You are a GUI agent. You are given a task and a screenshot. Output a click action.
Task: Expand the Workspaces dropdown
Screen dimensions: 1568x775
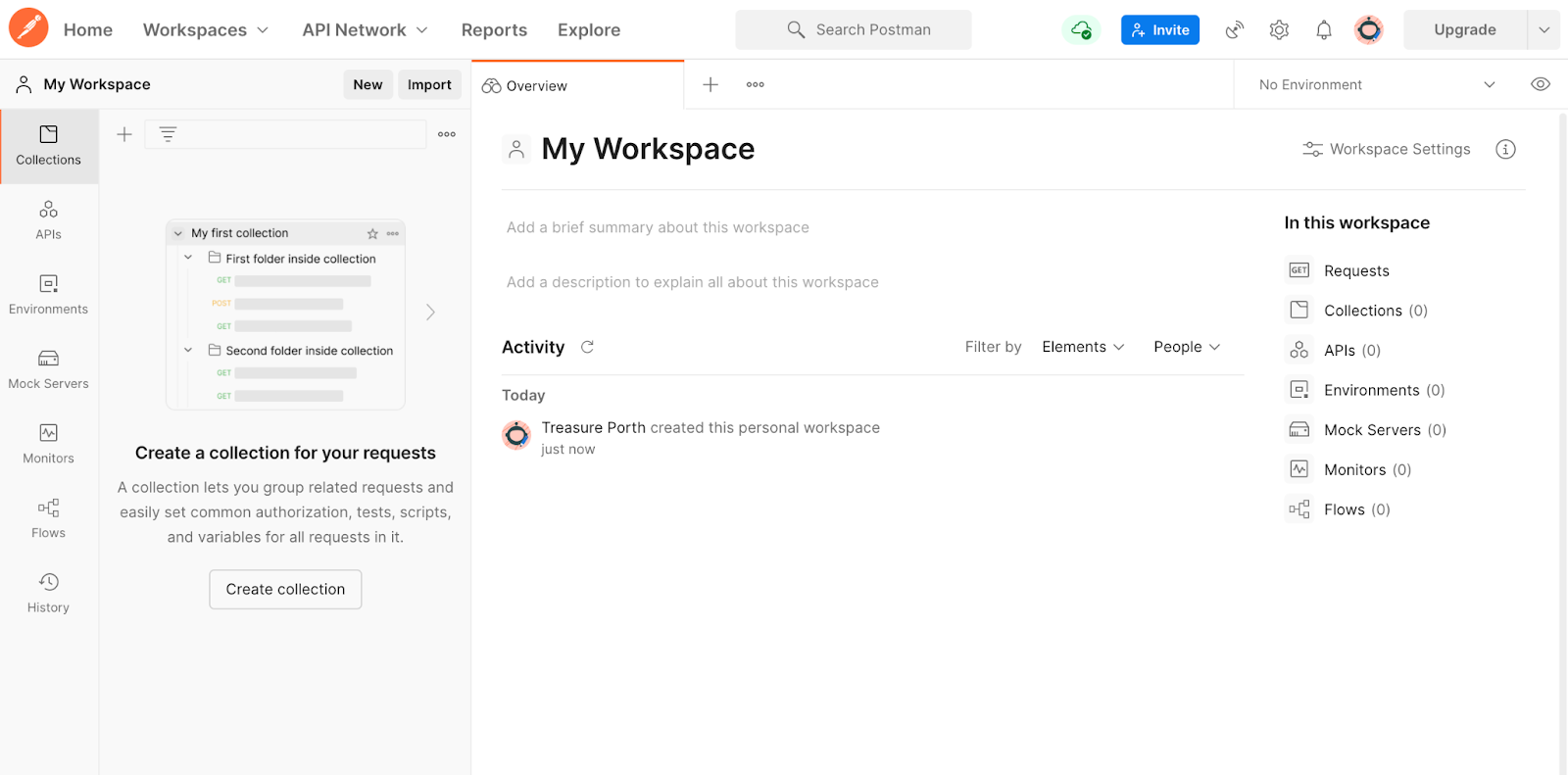pyautogui.click(x=206, y=29)
